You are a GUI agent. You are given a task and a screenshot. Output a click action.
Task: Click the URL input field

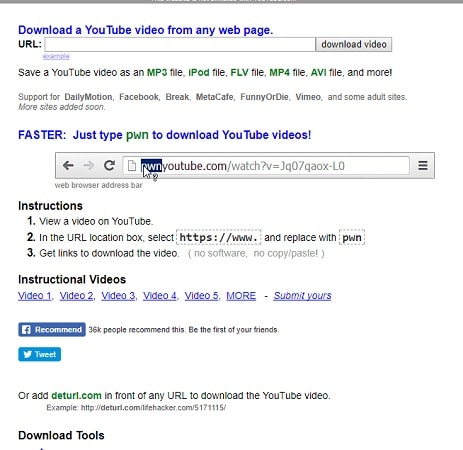pos(180,44)
